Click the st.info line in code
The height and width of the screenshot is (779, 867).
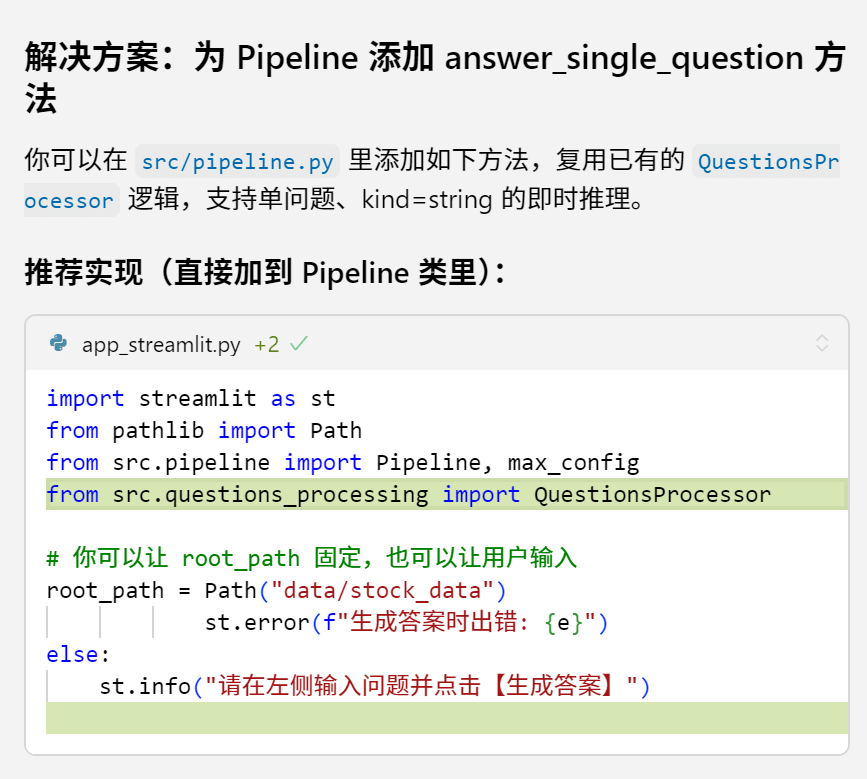pyautogui.click(x=374, y=686)
